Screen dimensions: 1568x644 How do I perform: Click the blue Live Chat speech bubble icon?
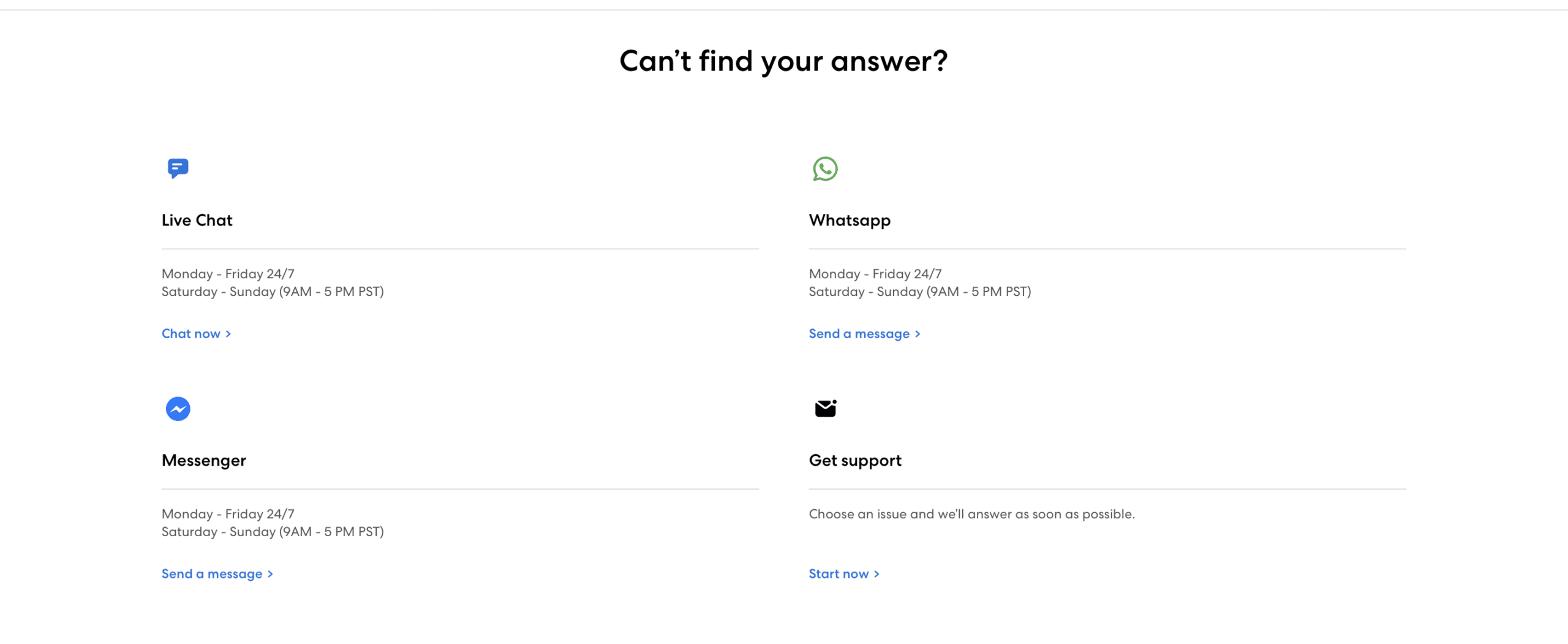178,168
